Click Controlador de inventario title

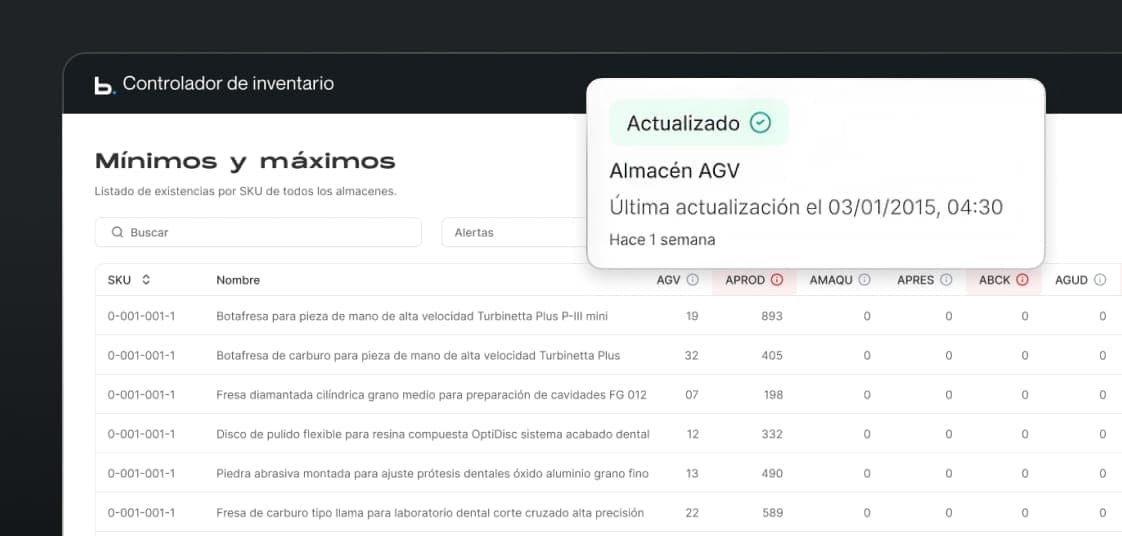click(228, 83)
